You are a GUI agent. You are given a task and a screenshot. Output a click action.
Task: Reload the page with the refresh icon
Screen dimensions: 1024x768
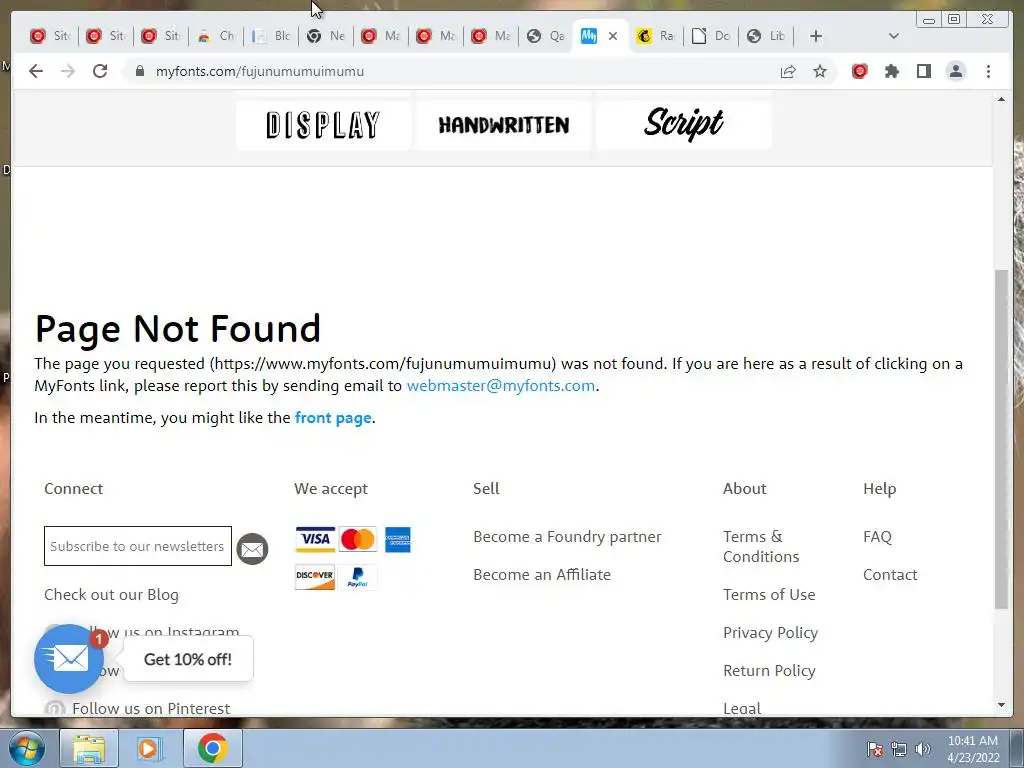pyautogui.click(x=100, y=71)
